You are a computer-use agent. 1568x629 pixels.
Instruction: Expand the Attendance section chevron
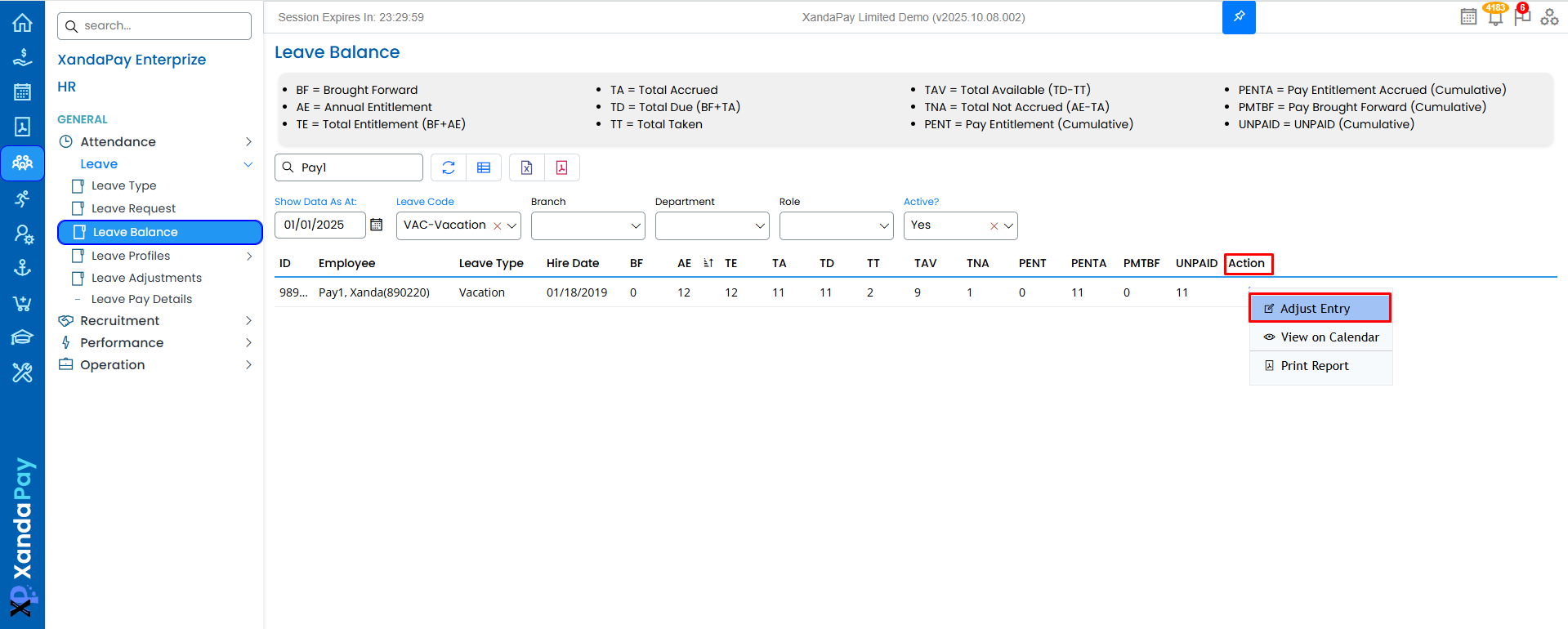click(x=248, y=142)
